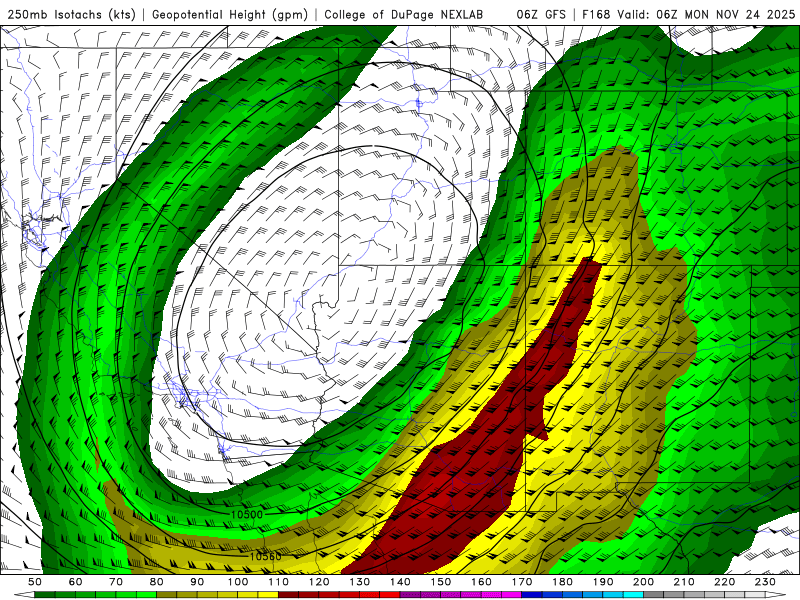Click the 100 knot legend label
This screenshot has width=800, height=600.
tap(238, 582)
